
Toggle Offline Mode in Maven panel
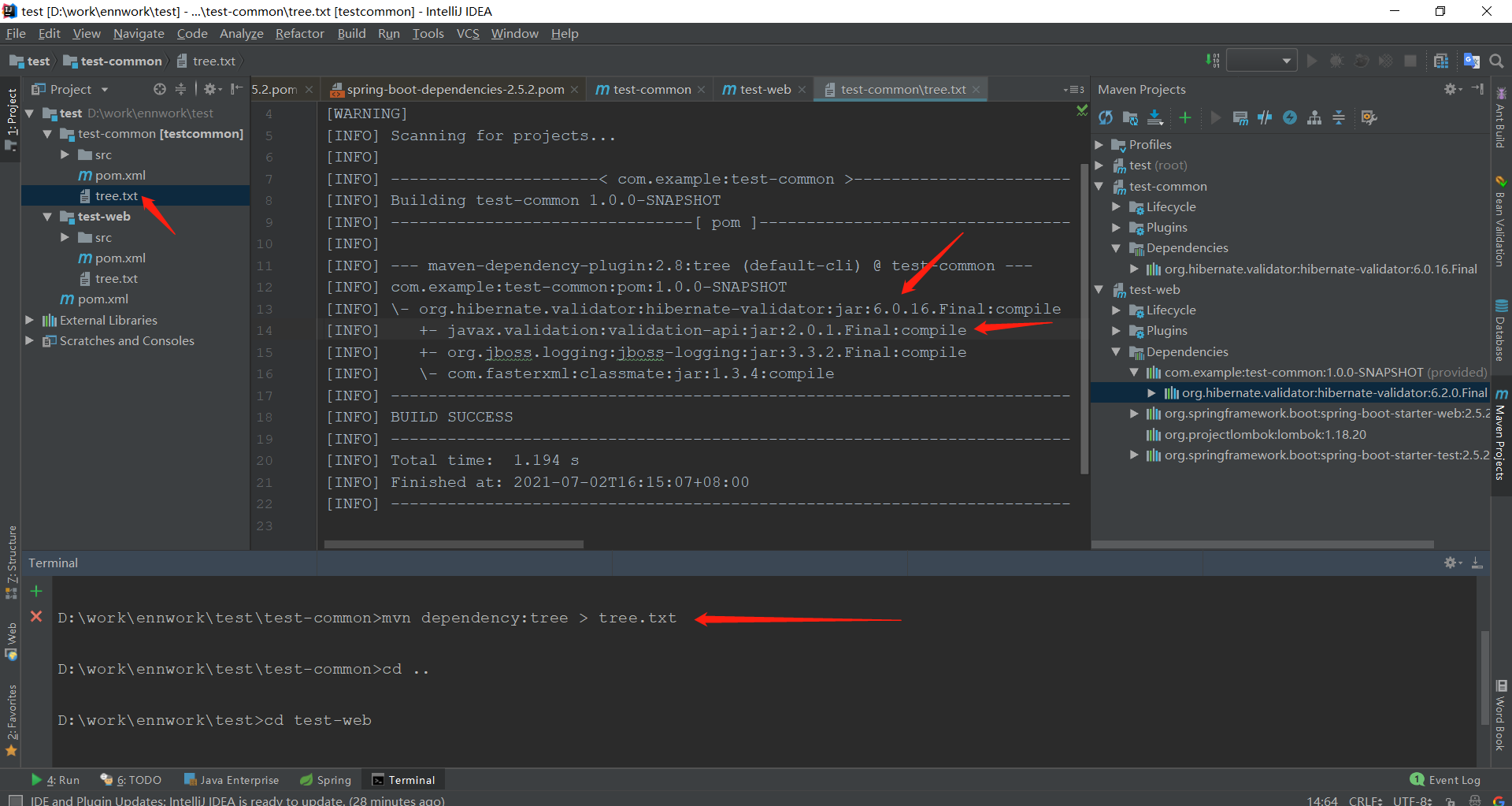tap(1291, 117)
